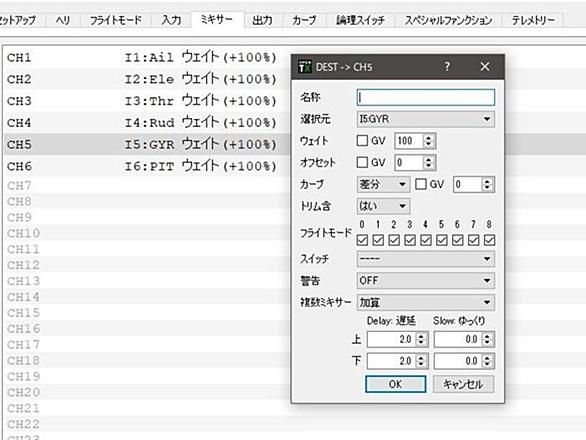The width and height of the screenshot is (586, 440).
Task: Open the カーブ type dropdown showing 差分
Action: click(383, 184)
